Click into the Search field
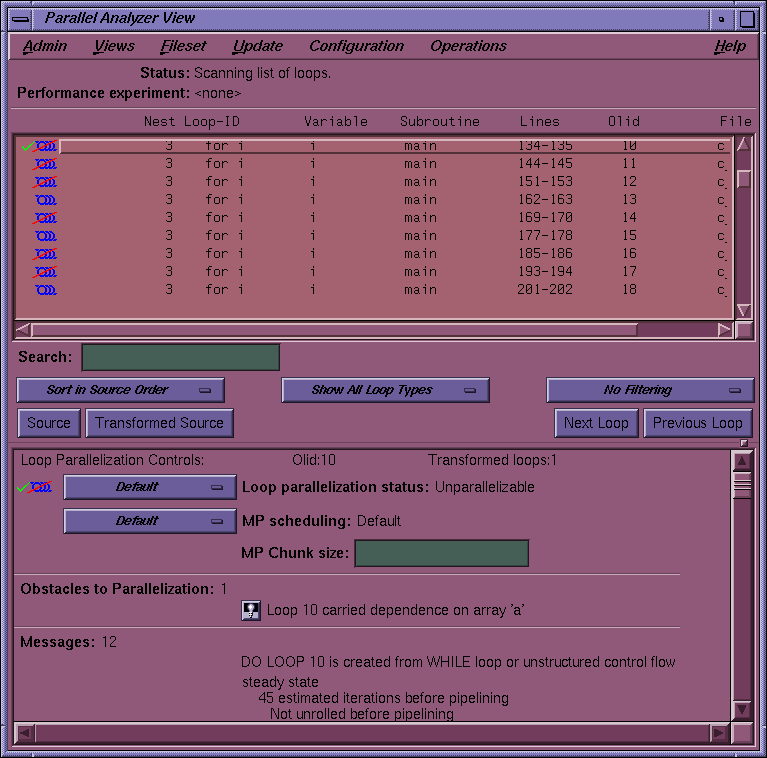 click(181, 357)
